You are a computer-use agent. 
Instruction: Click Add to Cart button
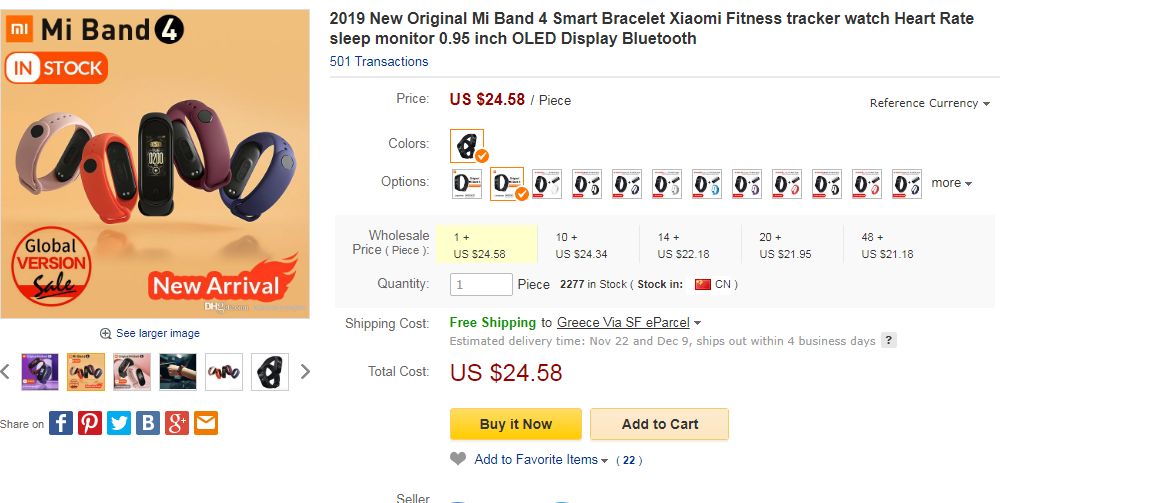click(x=660, y=424)
